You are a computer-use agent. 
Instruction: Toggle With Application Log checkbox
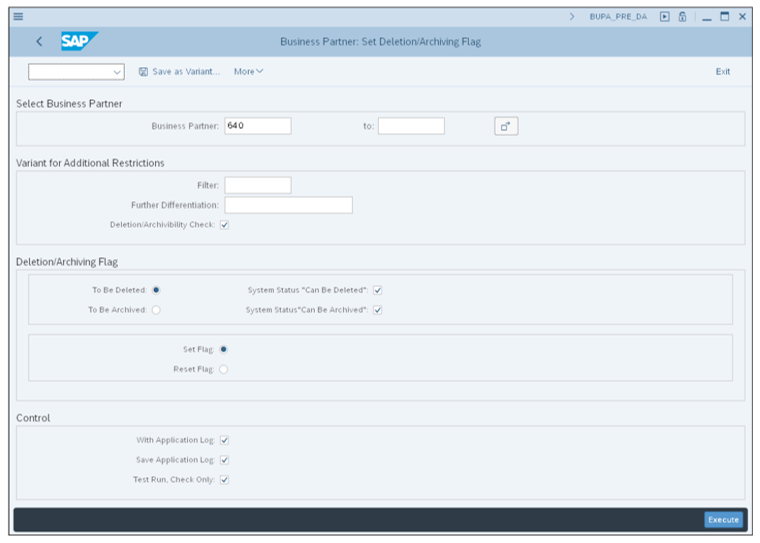tap(224, 440)
